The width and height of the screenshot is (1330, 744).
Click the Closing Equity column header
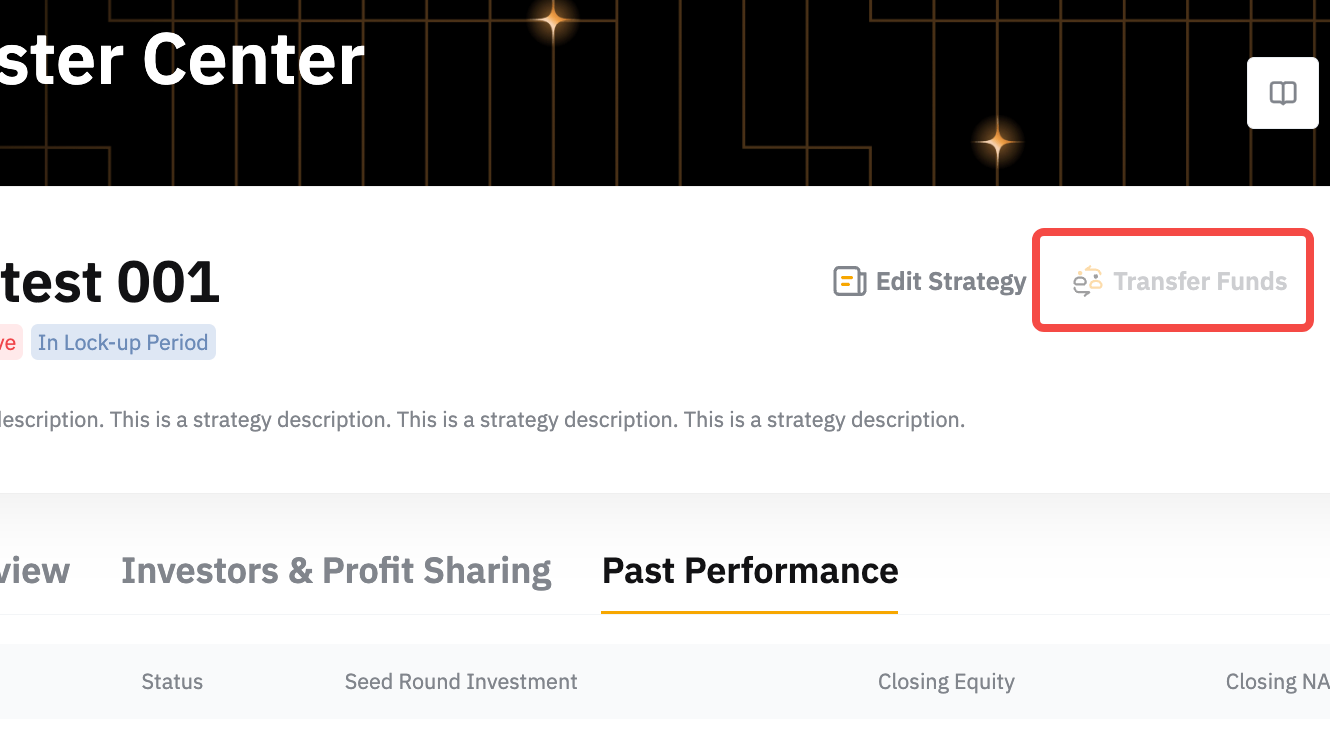point(946,682)
